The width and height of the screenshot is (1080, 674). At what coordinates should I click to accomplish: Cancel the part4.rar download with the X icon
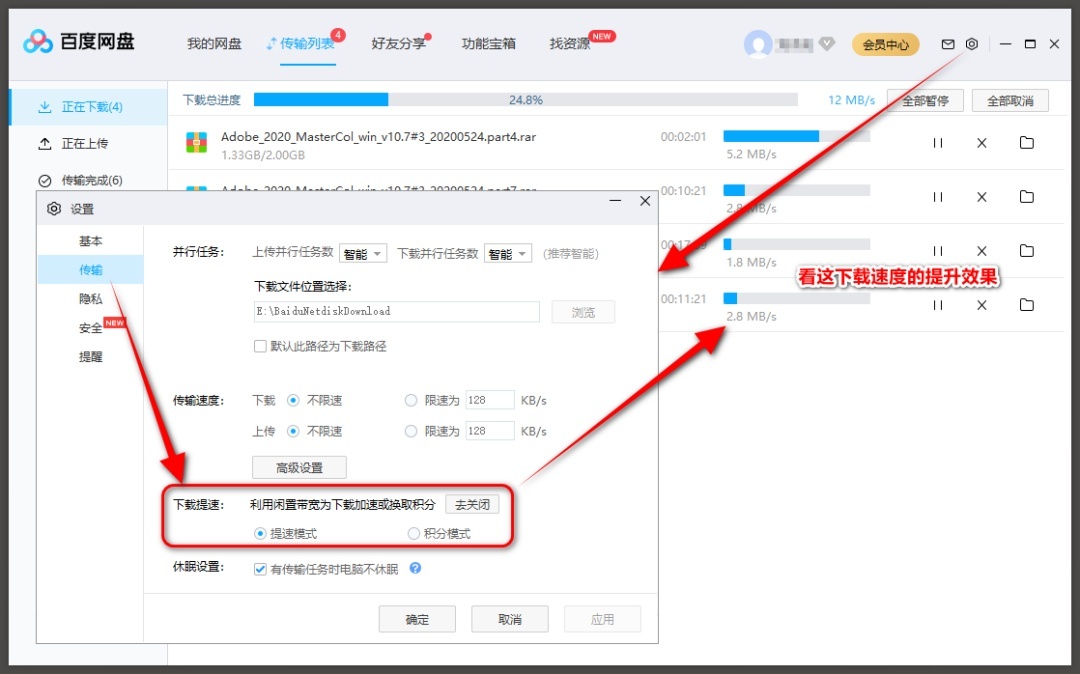point(981,142)
